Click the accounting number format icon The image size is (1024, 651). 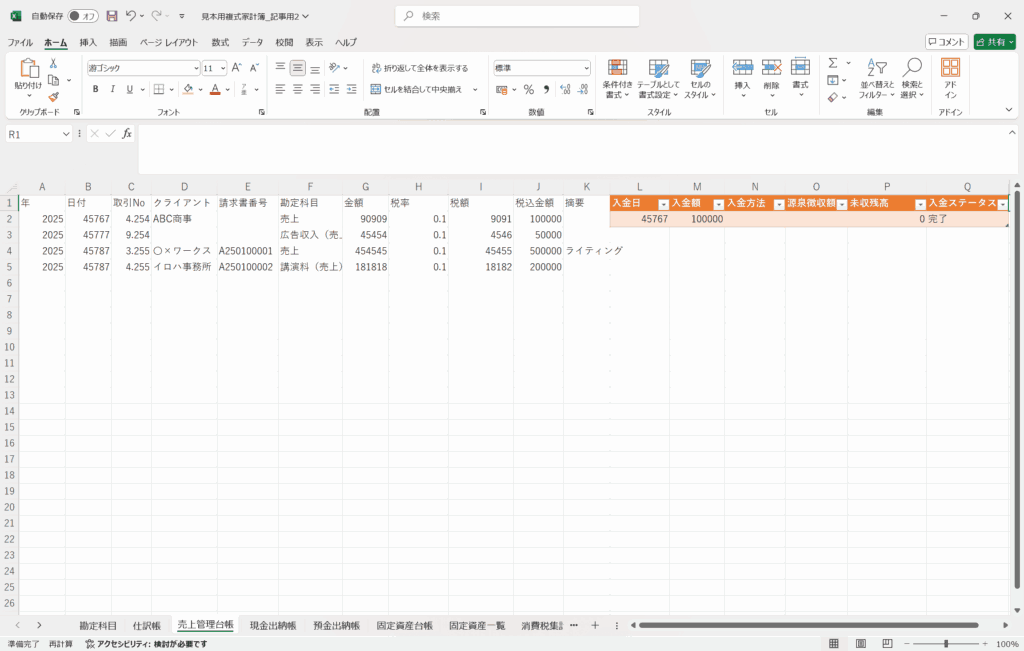point(502,89)
